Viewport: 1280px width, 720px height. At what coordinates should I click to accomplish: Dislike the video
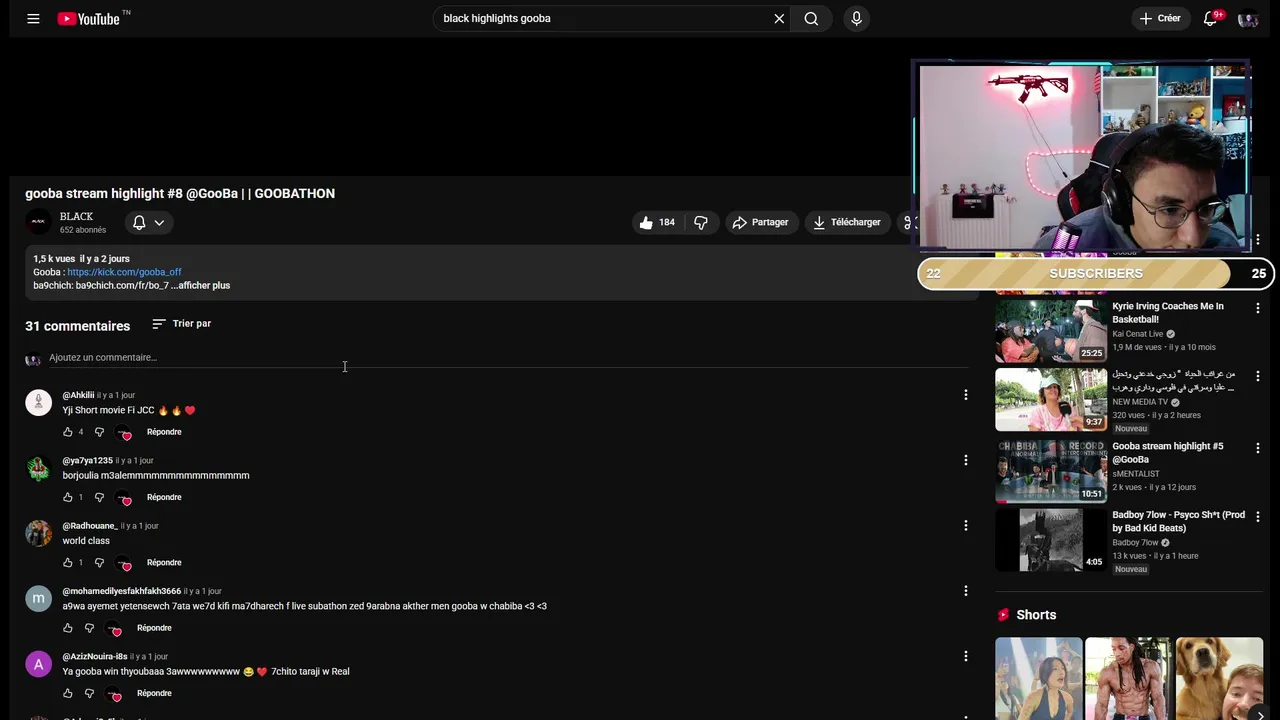[x=701, y=222]
